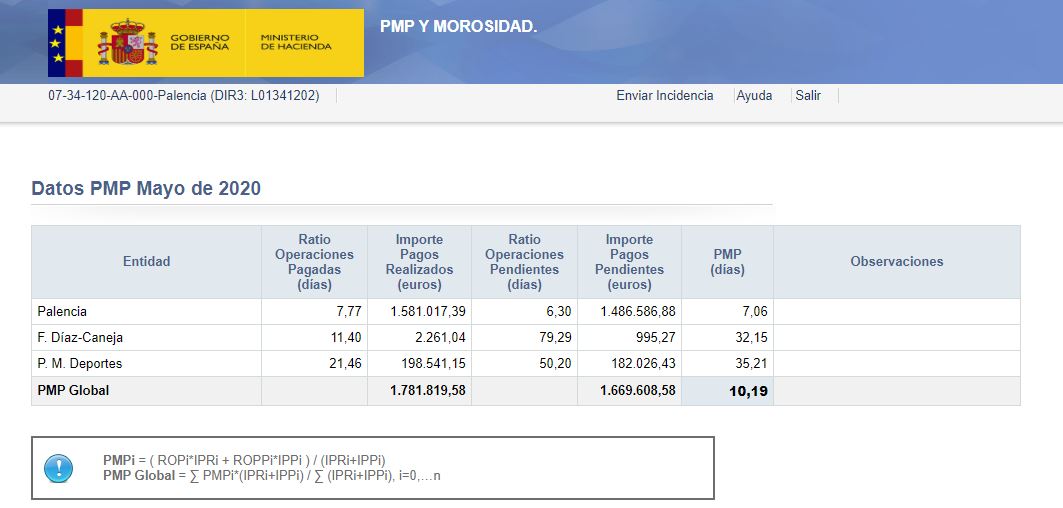Open the Ayuda help link
Image resolution: width=1063 pixels, height=508 pixels.
click(754, 96)
